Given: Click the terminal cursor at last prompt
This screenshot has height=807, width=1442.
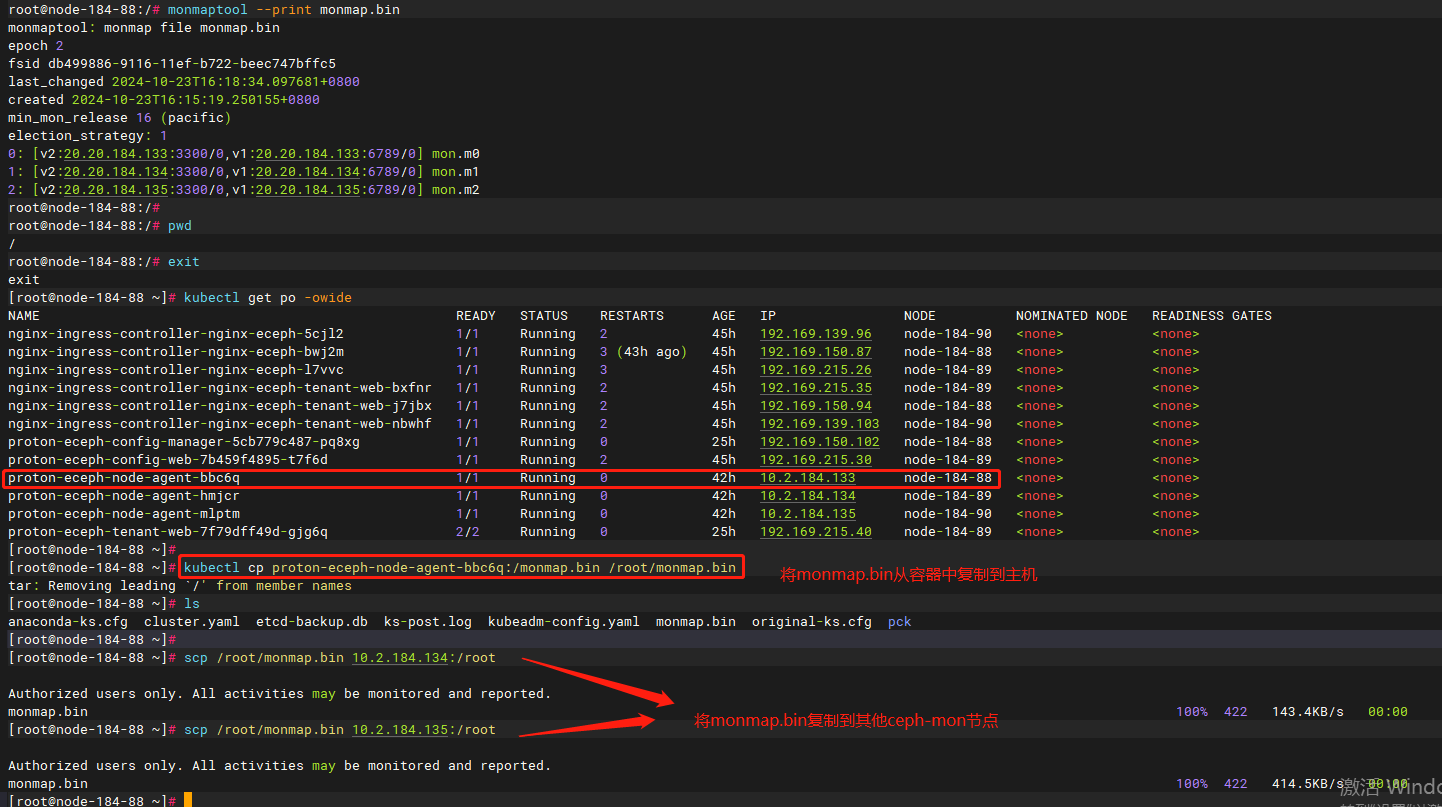Looking at the screenshot, I should click(x=188, y=800).
